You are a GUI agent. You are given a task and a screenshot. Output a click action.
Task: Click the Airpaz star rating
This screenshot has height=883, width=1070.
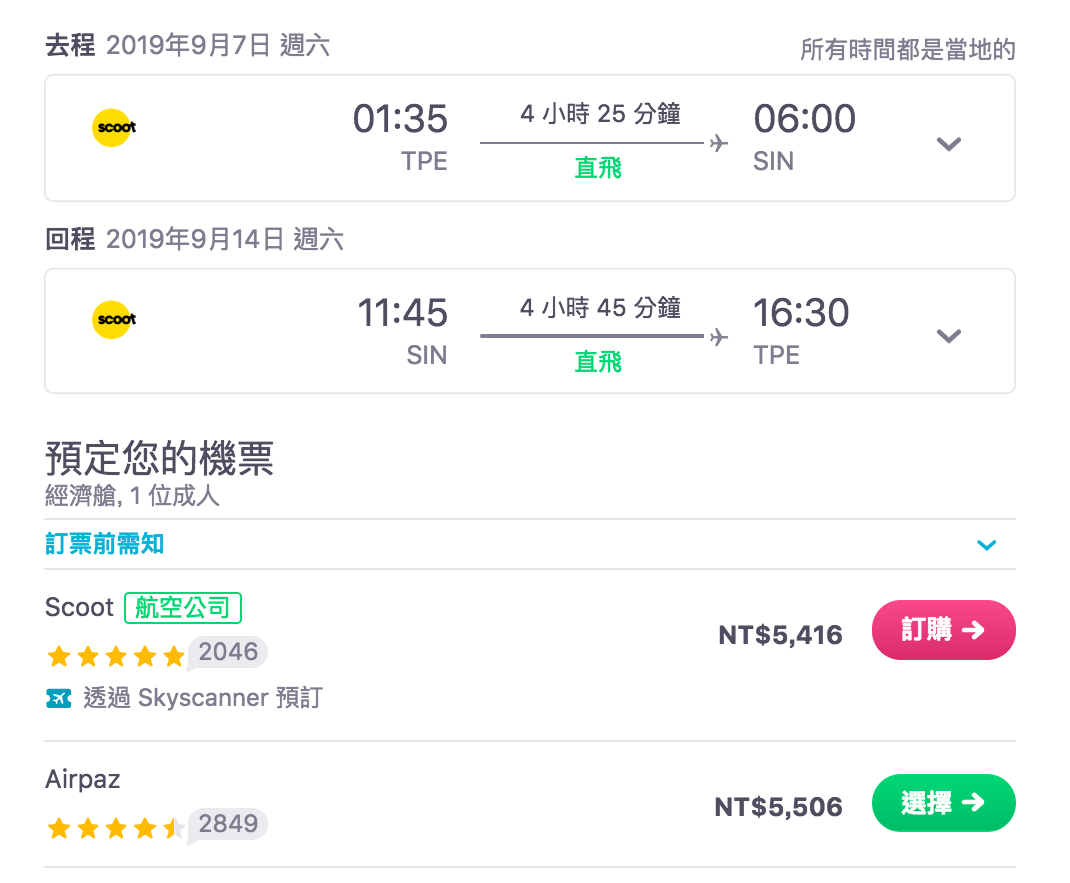pos(116,828)
